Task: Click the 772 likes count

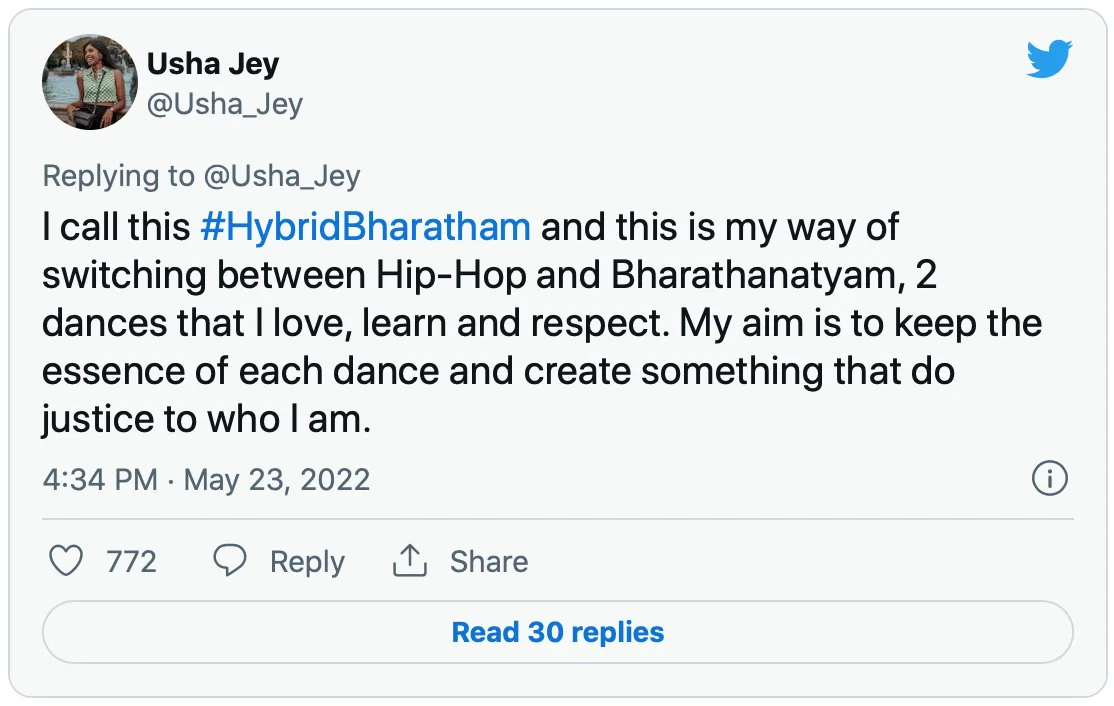Action: [131, 562]
